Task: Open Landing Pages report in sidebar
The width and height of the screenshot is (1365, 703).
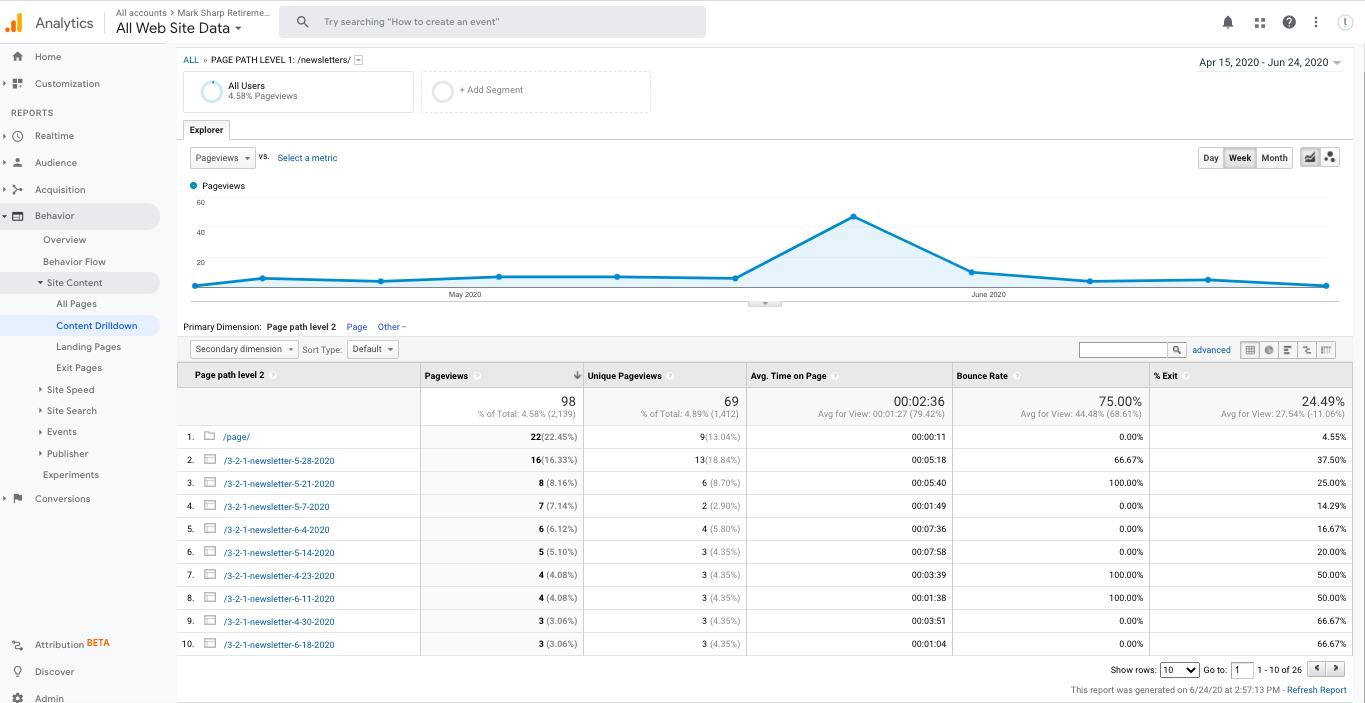Action: [x=88, y=347]
